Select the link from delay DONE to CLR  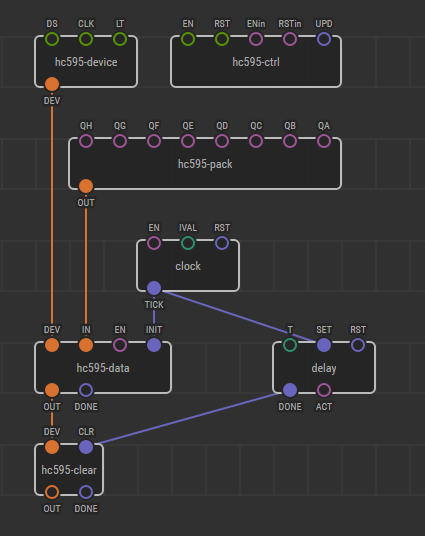click(x=188, y=419)
